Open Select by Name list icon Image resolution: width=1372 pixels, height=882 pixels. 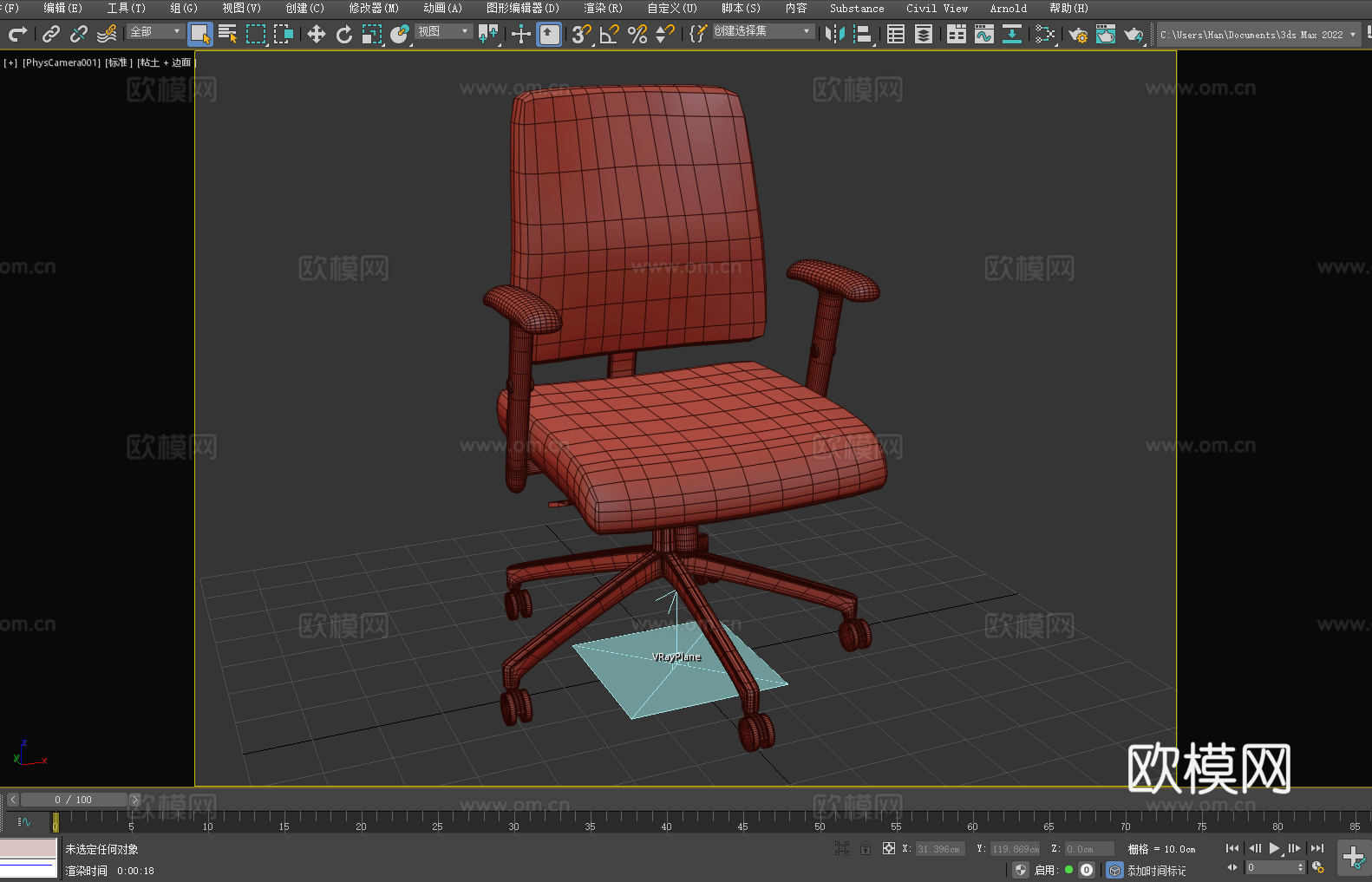coord(228,34)
